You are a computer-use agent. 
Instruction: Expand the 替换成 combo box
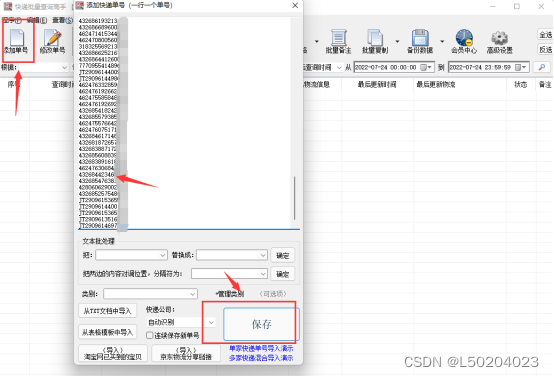263,255
